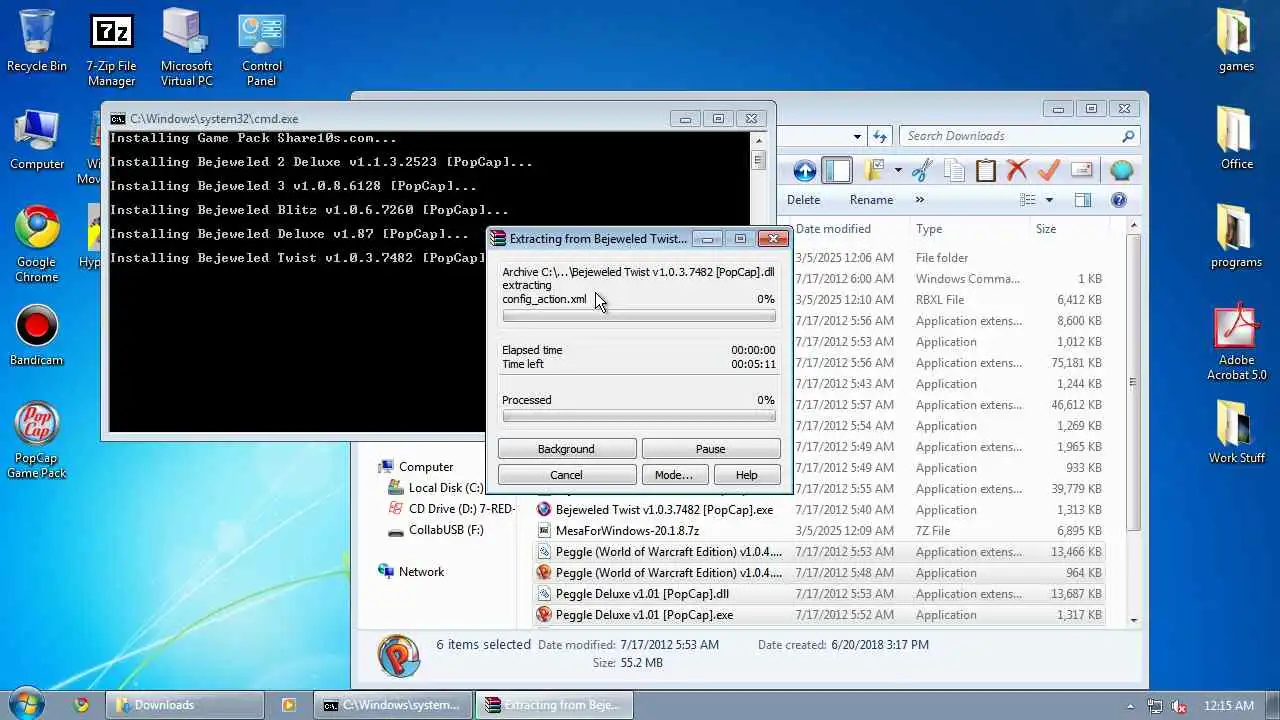This screenshot has width=1280, height=720.
Task: Click the Computer desktop icon
Action: point(37,140)
